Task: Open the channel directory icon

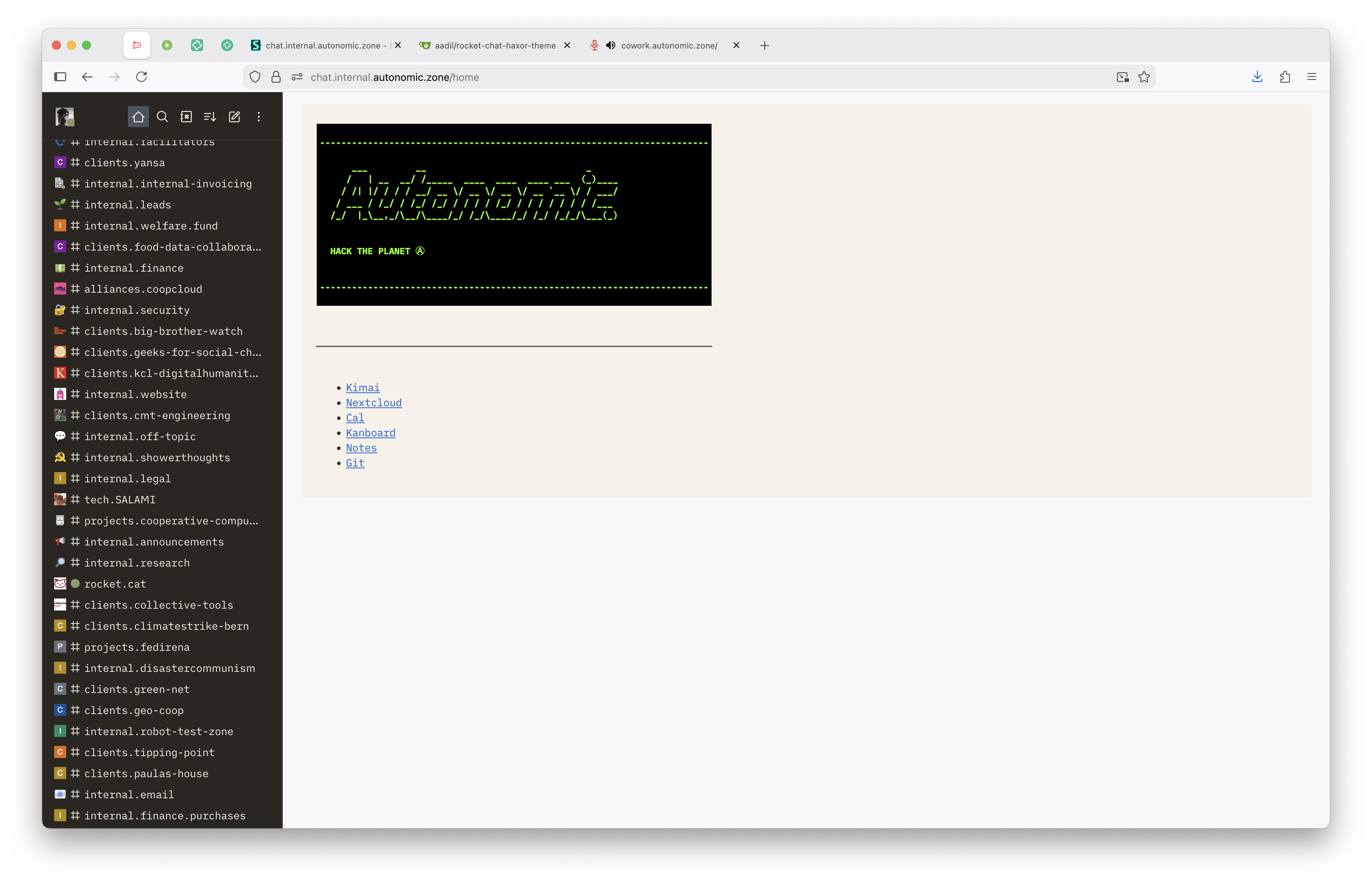Action: click(x=187, y=117)
